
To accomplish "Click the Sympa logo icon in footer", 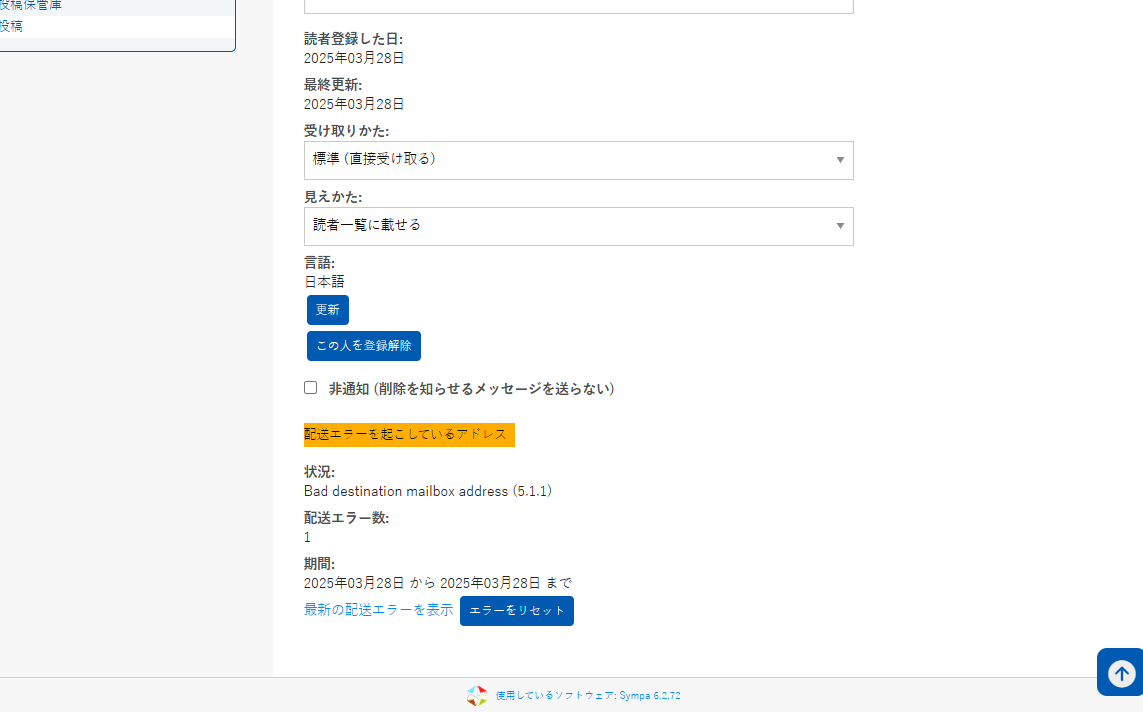I will point(477,695).
